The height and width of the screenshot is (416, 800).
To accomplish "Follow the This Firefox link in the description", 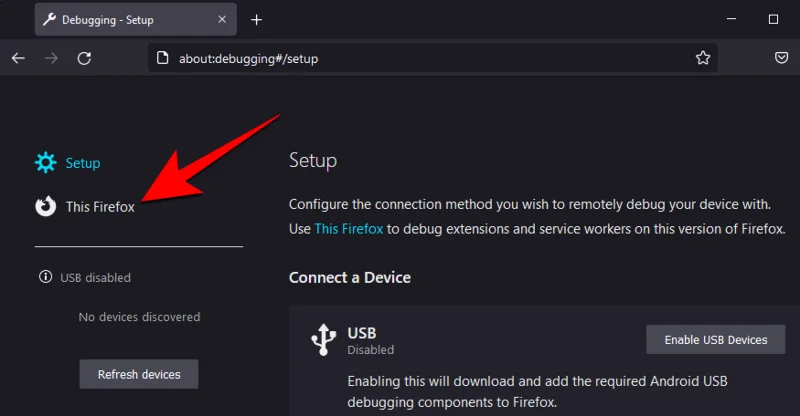I will pyautogui.click(x=348, y=229).
